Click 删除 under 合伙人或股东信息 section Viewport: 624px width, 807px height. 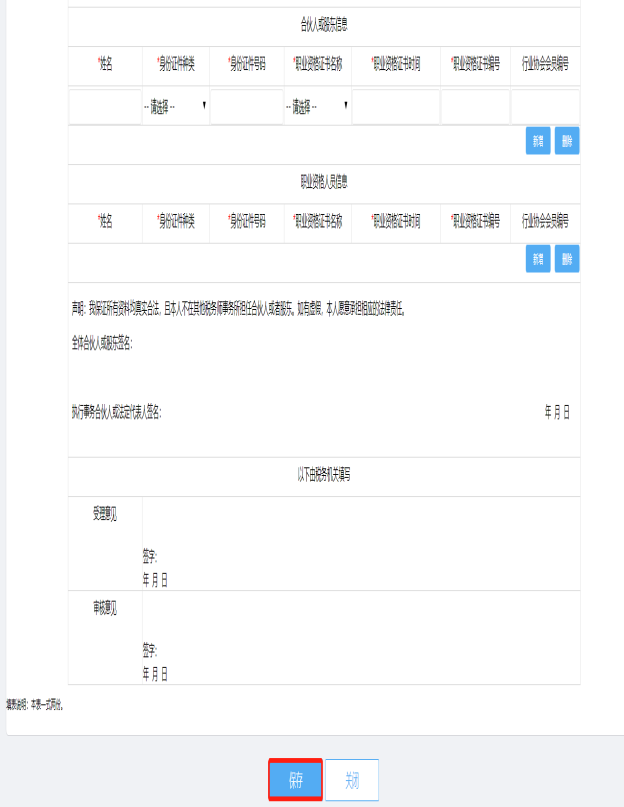click(x=567, y=141)
